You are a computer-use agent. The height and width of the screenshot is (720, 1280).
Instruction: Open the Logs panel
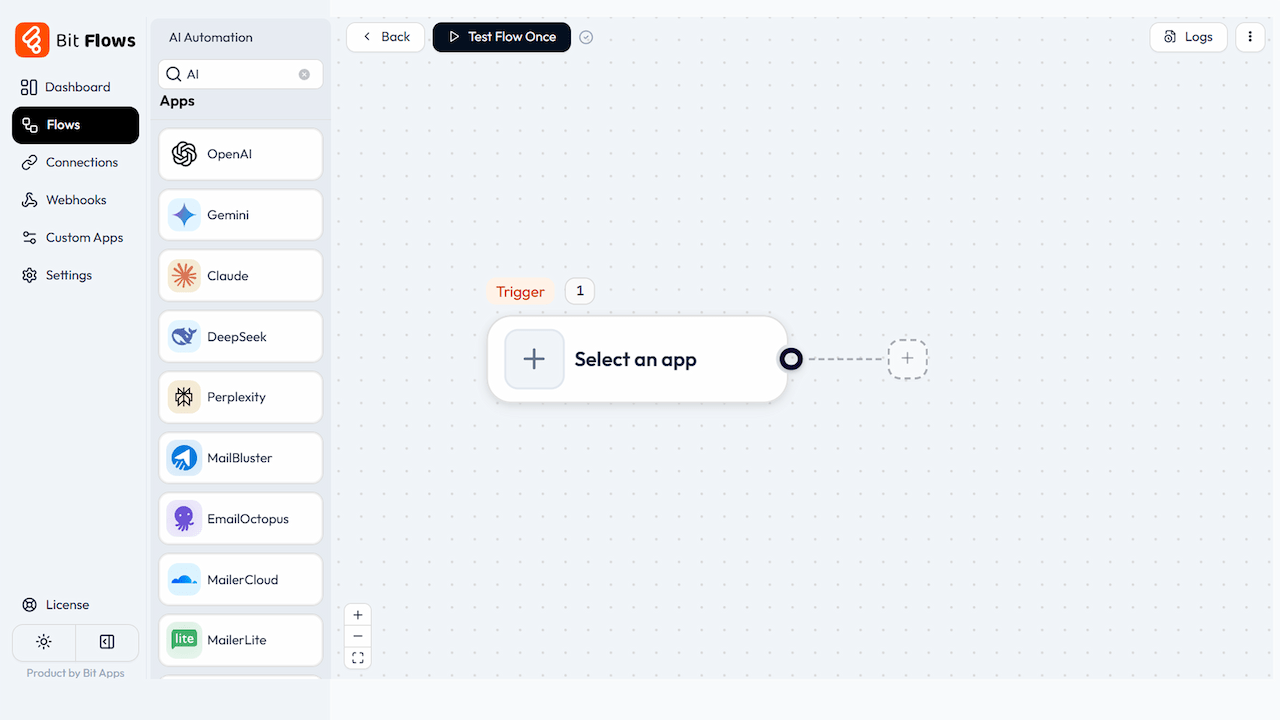click(1188, 37)
